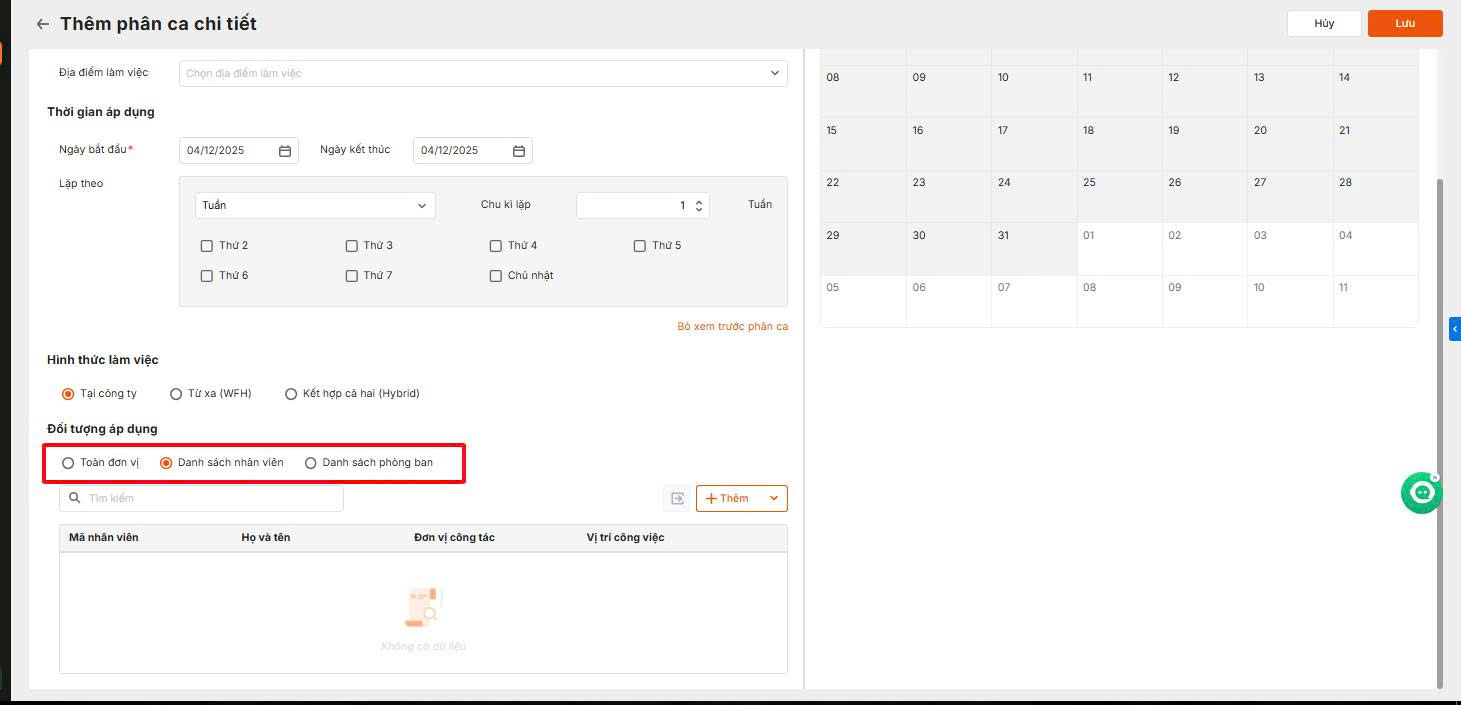
Task: Select day 14 in the calendar
Action: pos(1375,92)
